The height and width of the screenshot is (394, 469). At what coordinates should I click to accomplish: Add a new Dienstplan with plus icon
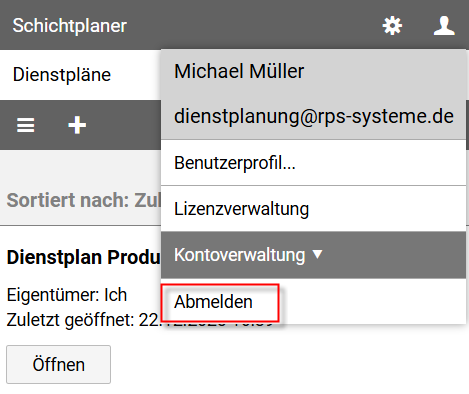coord(77,125)
